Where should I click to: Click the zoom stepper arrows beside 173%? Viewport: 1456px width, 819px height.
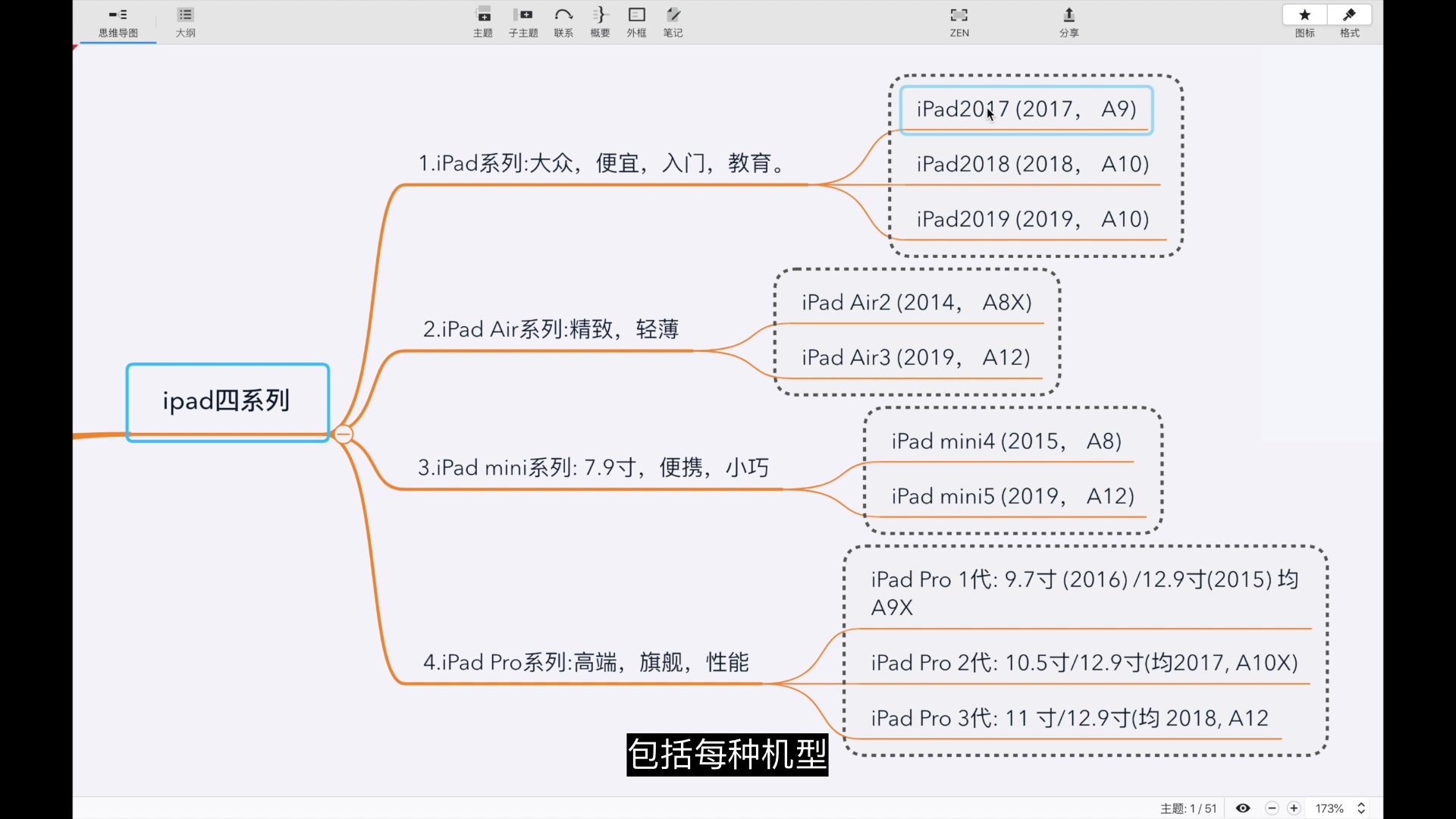(x=1361, y=808)
